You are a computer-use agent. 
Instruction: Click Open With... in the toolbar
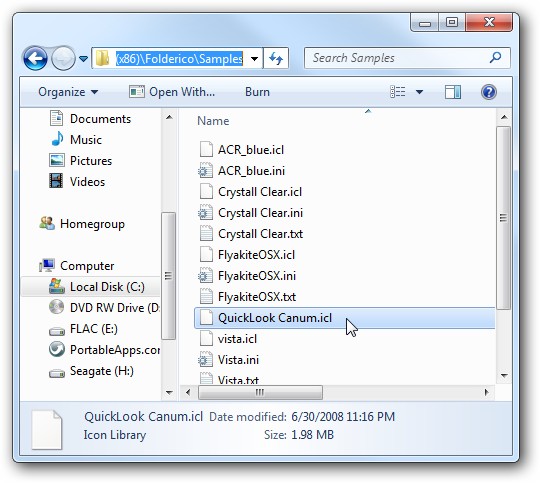point(172,92)
